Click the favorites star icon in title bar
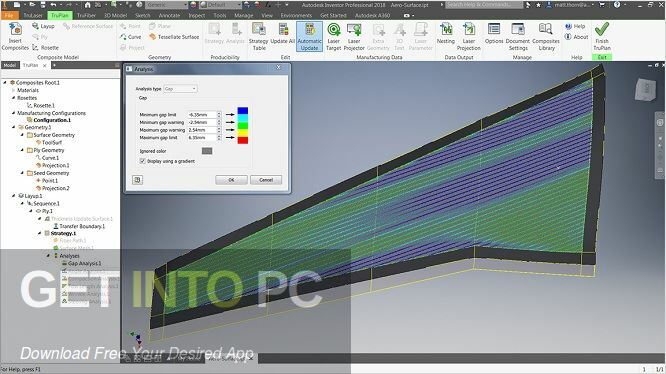666x374 pixels. (538, 5)
